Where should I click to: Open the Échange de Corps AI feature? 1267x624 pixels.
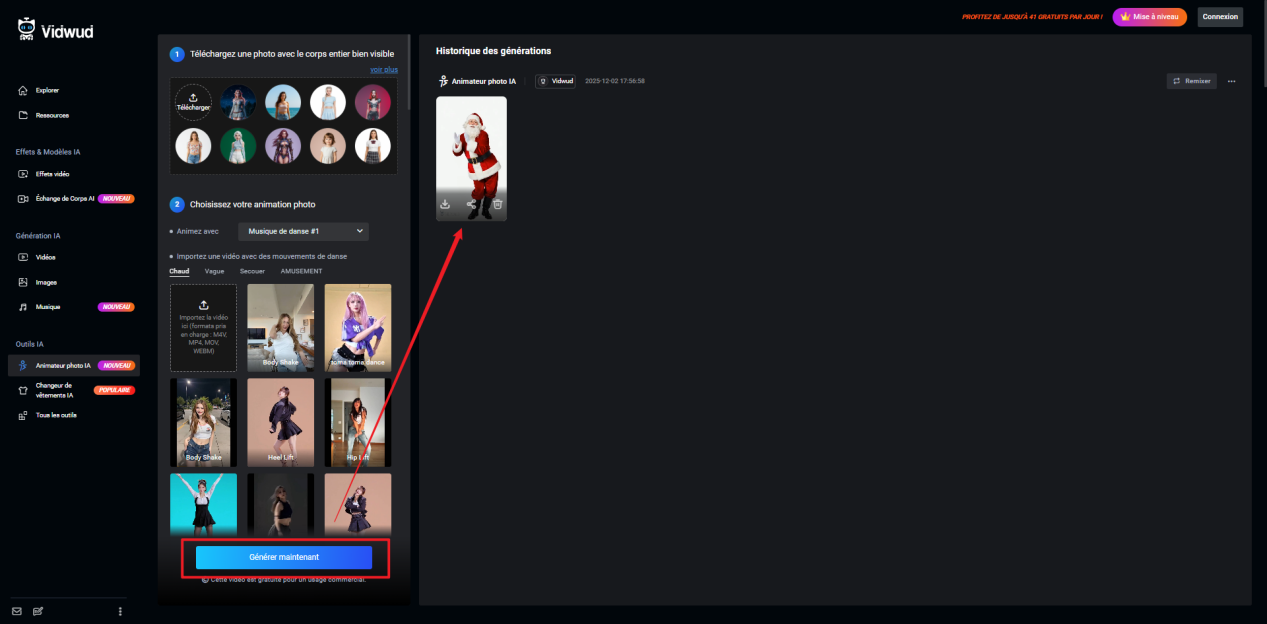(x=65, y=198)
